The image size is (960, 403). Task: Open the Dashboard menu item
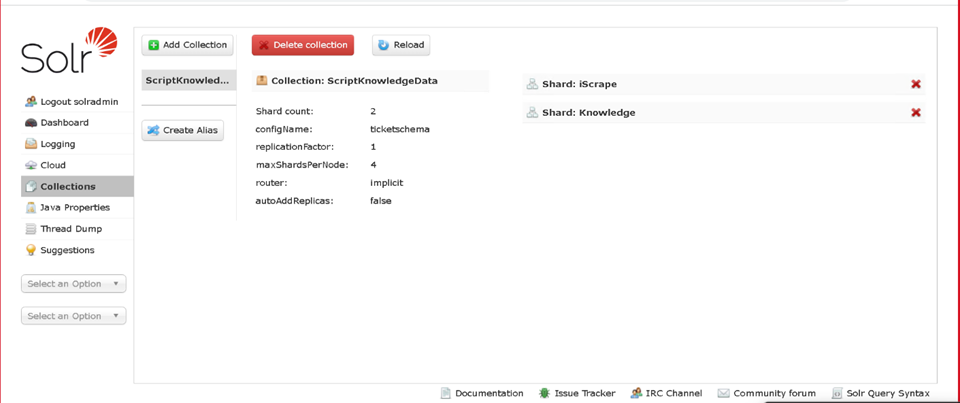coord(77,122)
